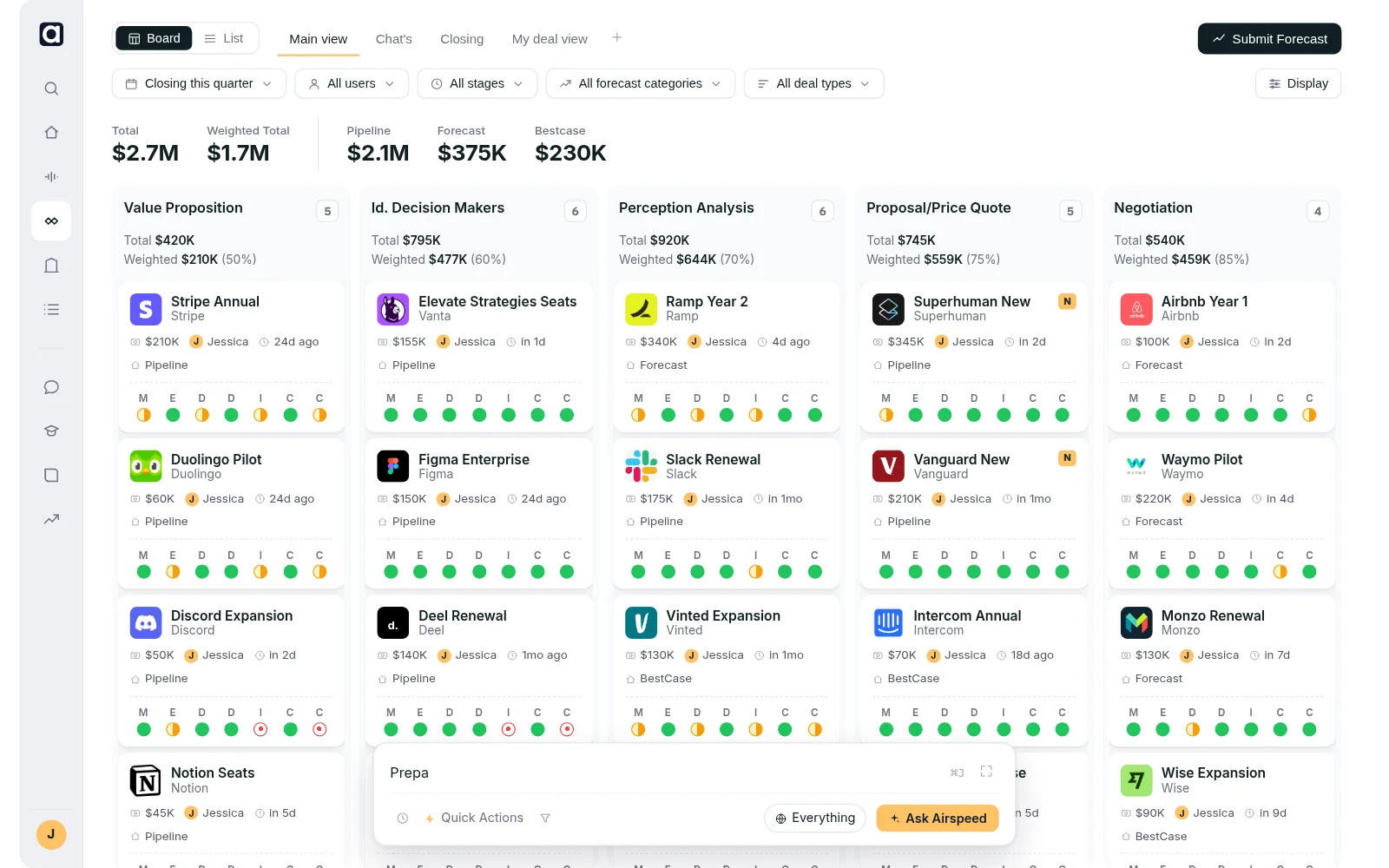The image size is (1389, 868).
Task: Click the BestCase label on Intercom Annual card
Action: [913, 679]
